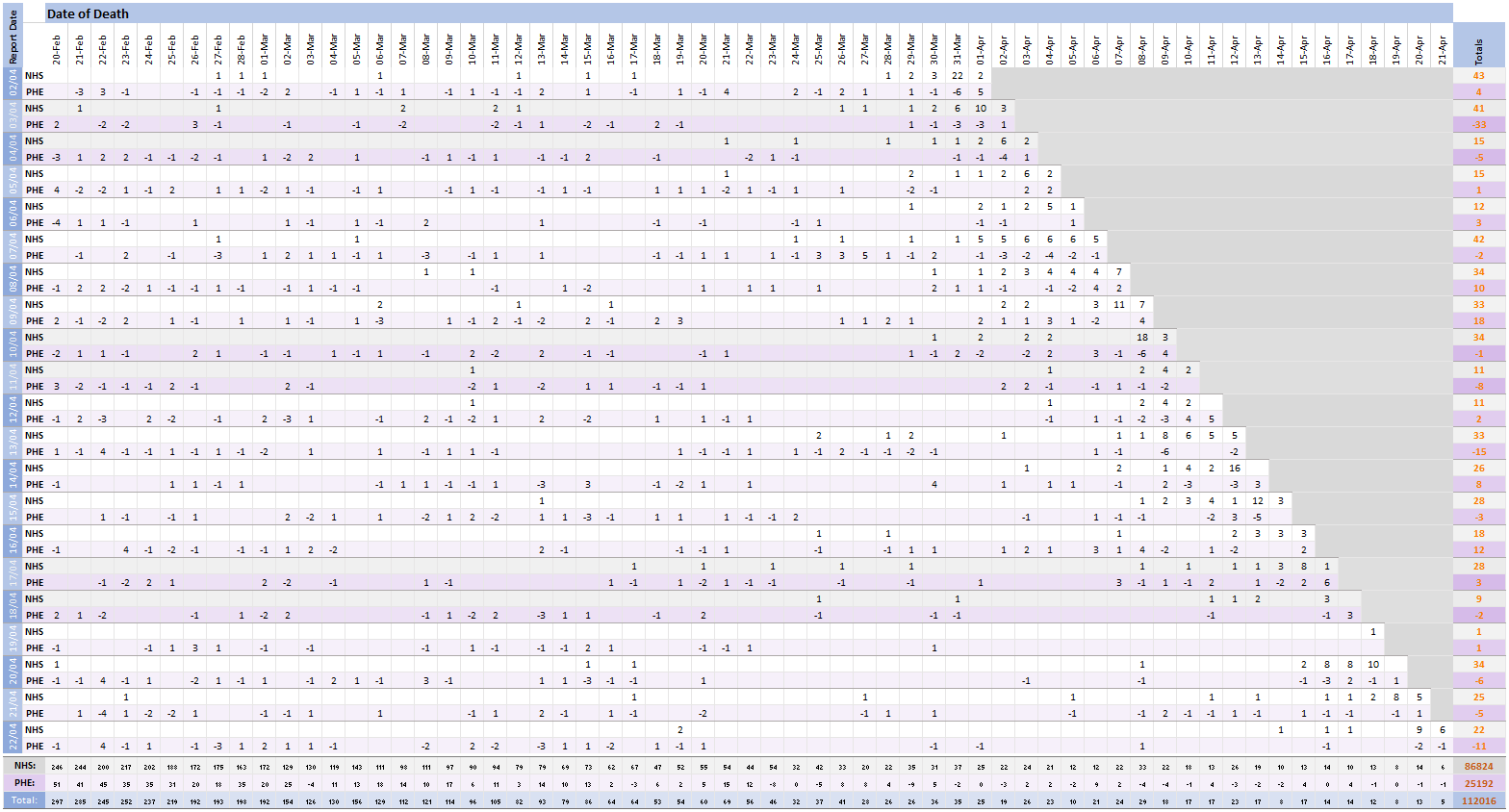The image size is (1509, 812).
Task: Click the 20/04 report date label
Action: click(13, 672)
